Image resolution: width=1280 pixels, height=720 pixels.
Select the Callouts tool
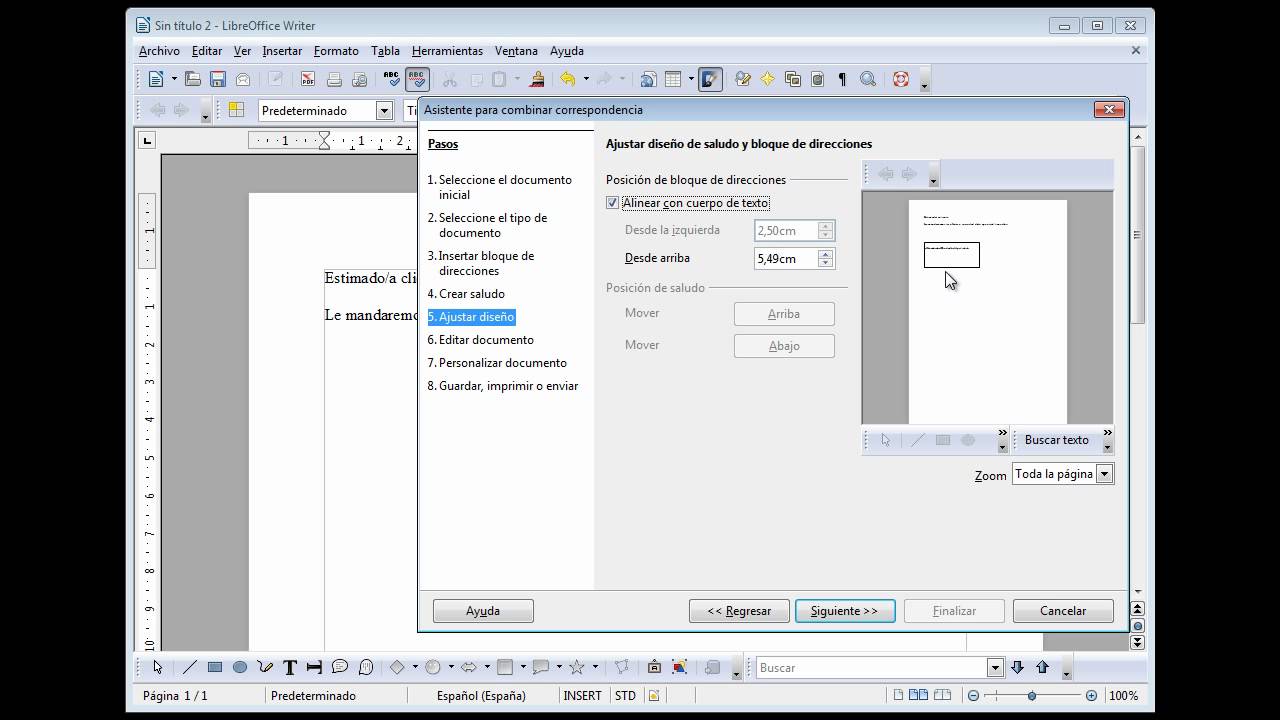click(340, 667)
